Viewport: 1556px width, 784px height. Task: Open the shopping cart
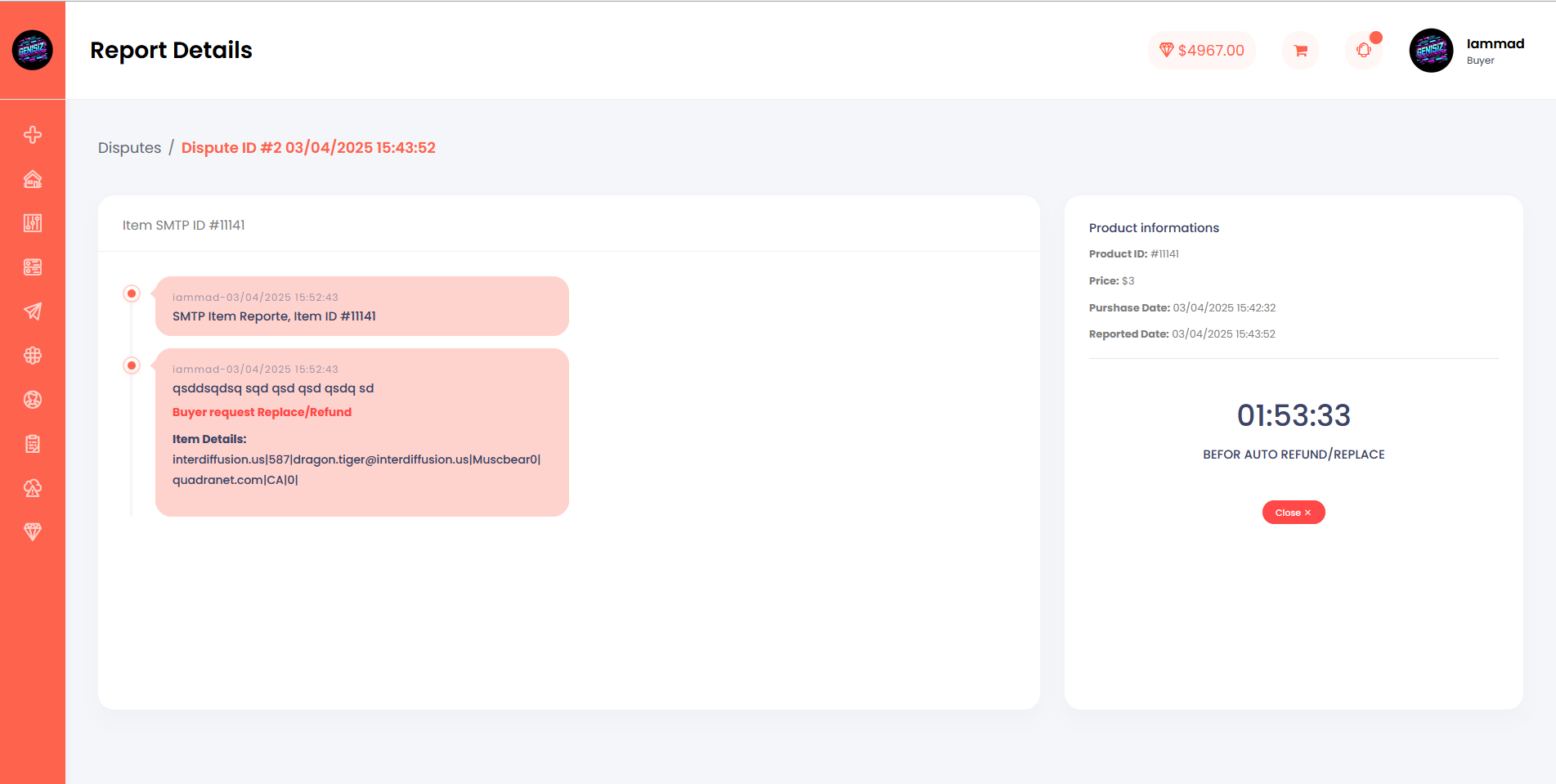[x=1300, y=51]
